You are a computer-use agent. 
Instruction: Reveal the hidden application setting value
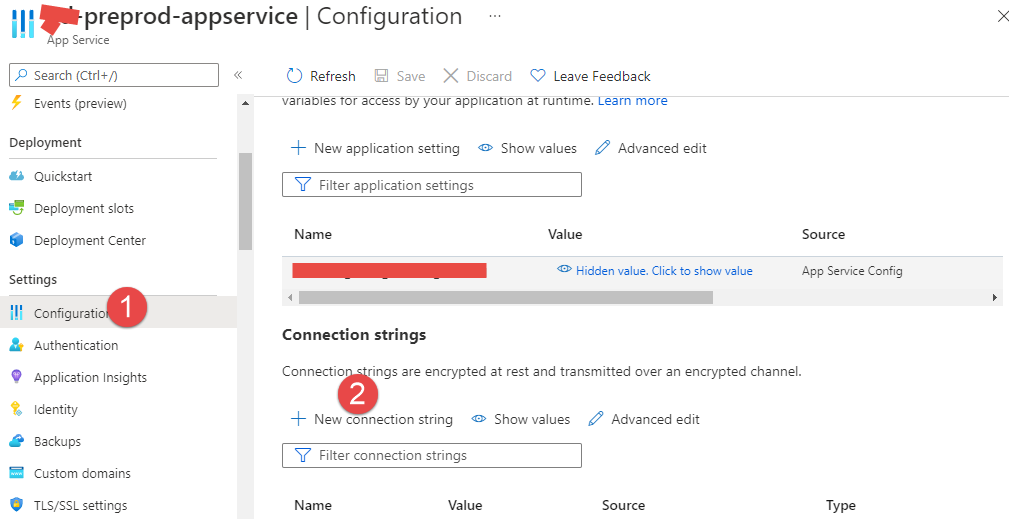[655, 270]
